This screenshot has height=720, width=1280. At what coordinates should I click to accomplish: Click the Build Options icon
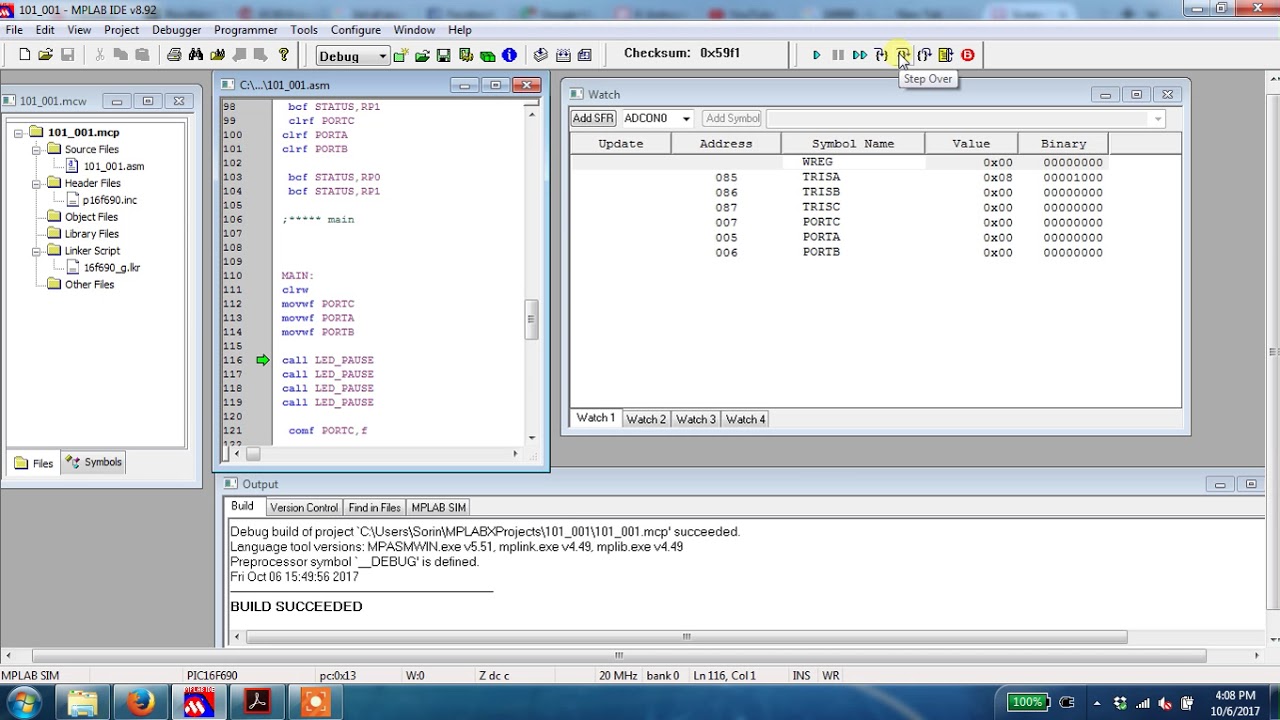click(x=465, y=55)
